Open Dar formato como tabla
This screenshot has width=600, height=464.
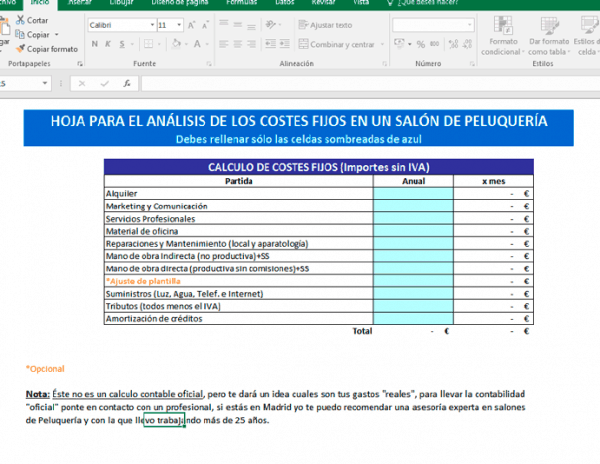coord(549,36)
